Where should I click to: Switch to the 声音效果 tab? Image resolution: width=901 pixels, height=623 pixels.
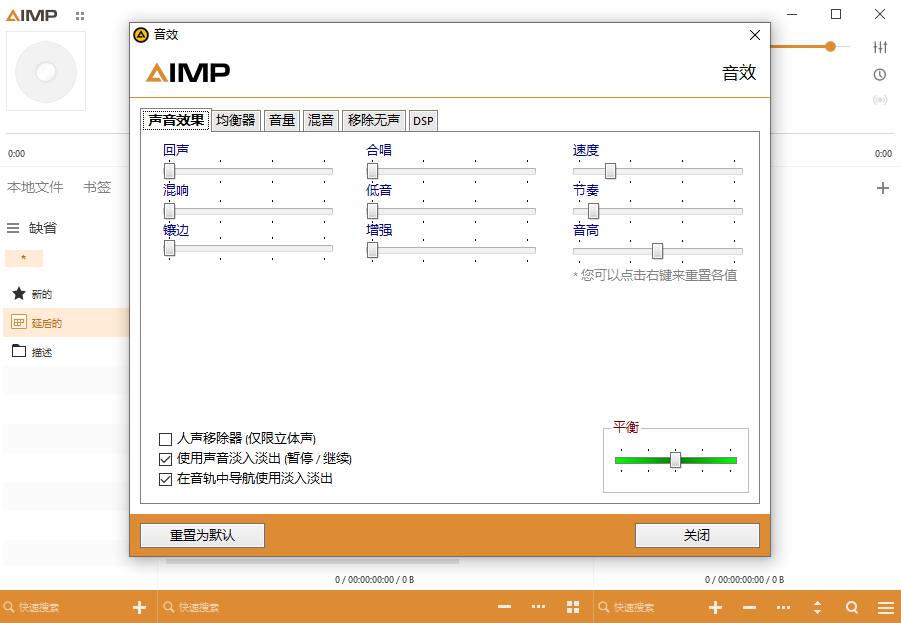[x=176, y=120]
